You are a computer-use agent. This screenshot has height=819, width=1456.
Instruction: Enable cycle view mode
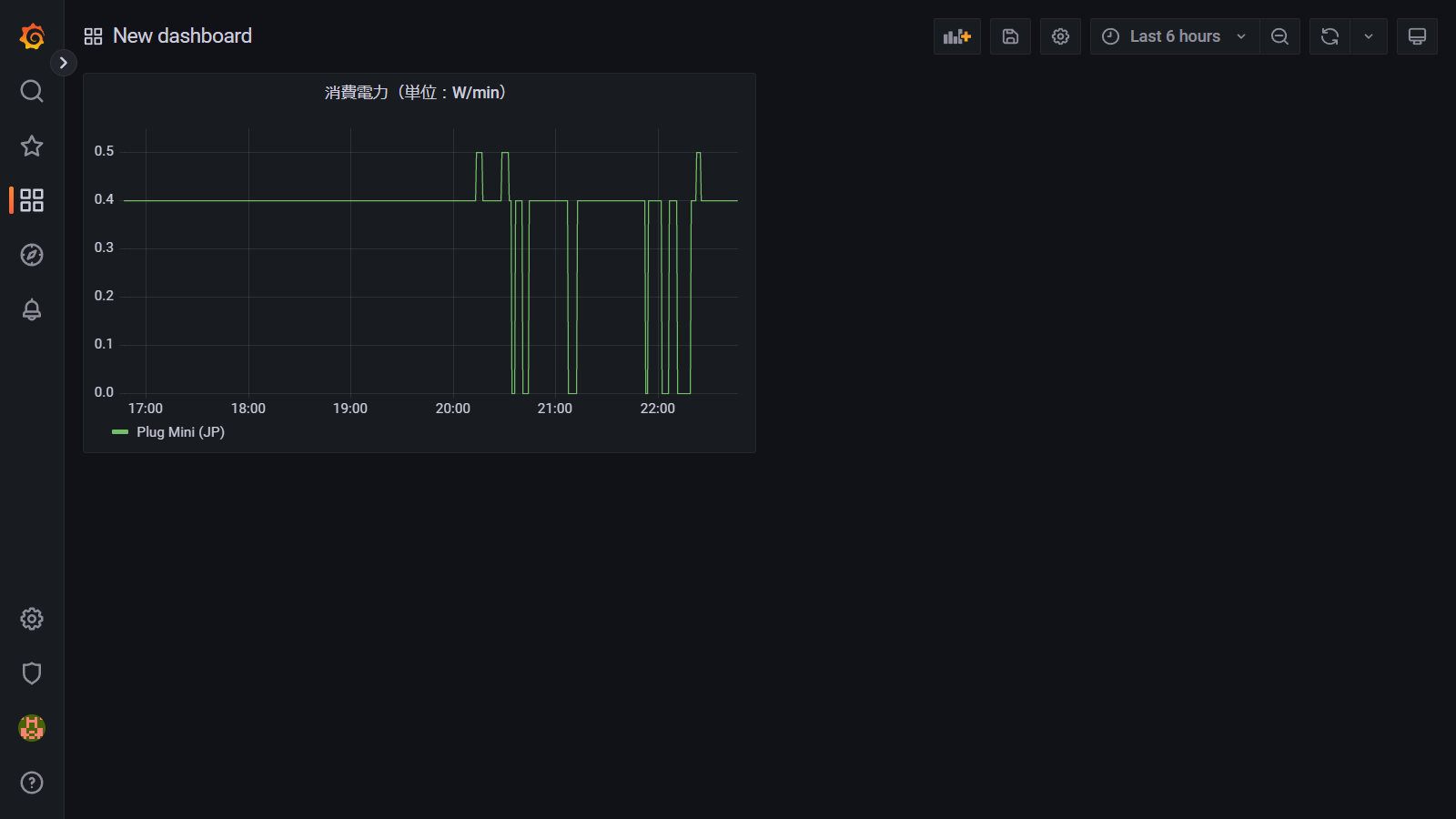click(1416, 36)
